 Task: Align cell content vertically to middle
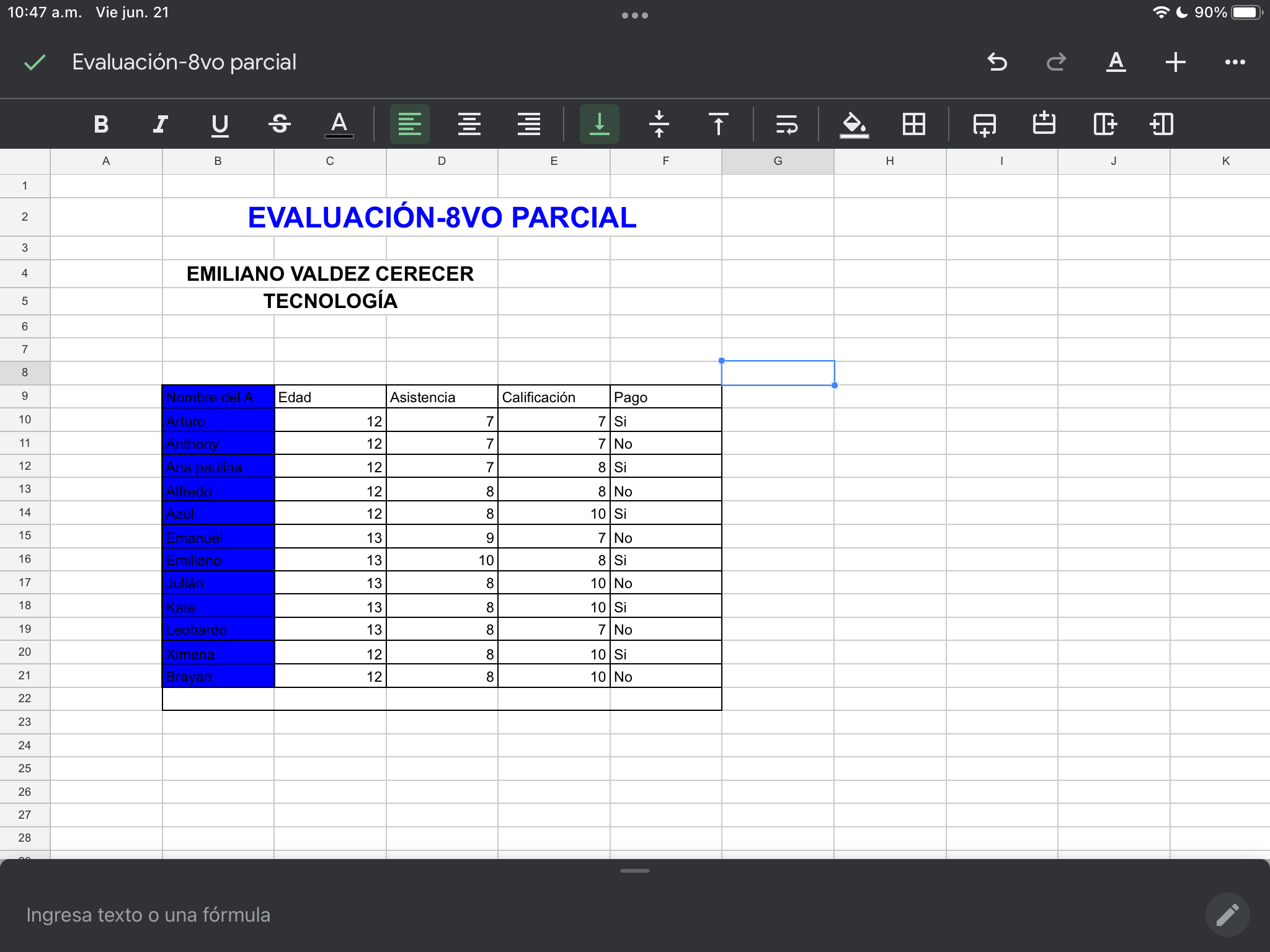click(659, 124)
